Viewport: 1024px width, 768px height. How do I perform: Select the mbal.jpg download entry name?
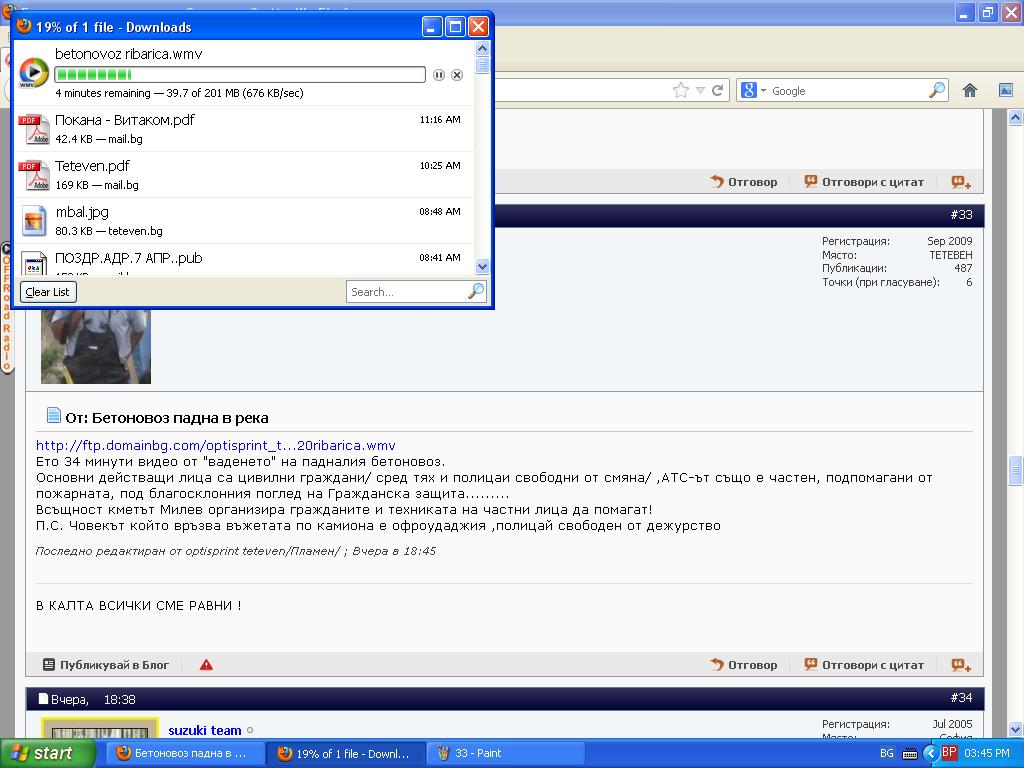click(82, 212)
